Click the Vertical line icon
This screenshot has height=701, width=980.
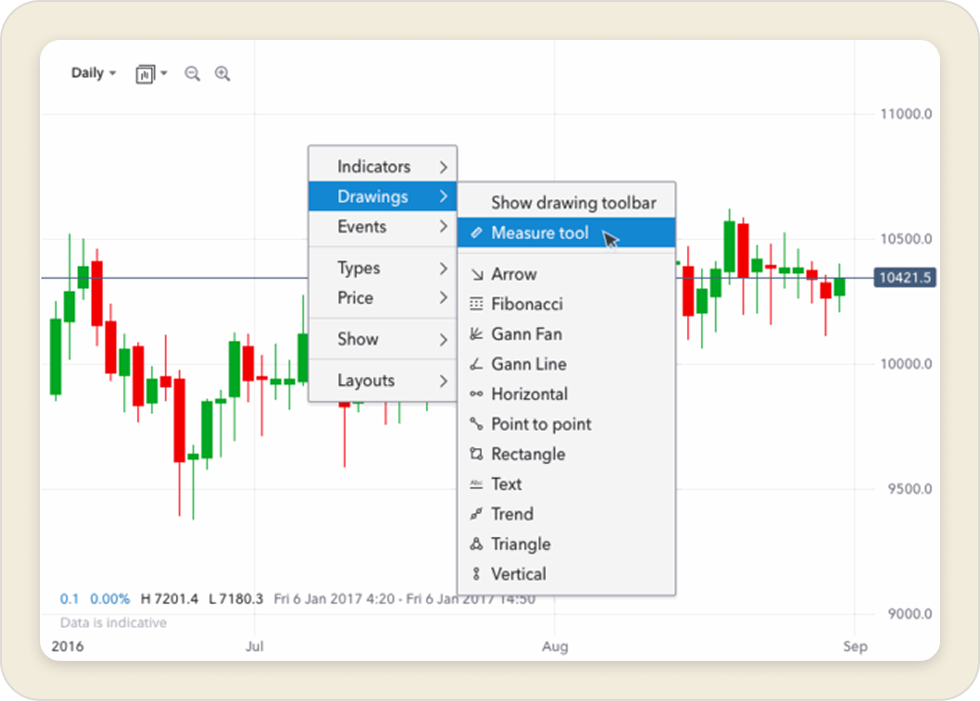476,574
